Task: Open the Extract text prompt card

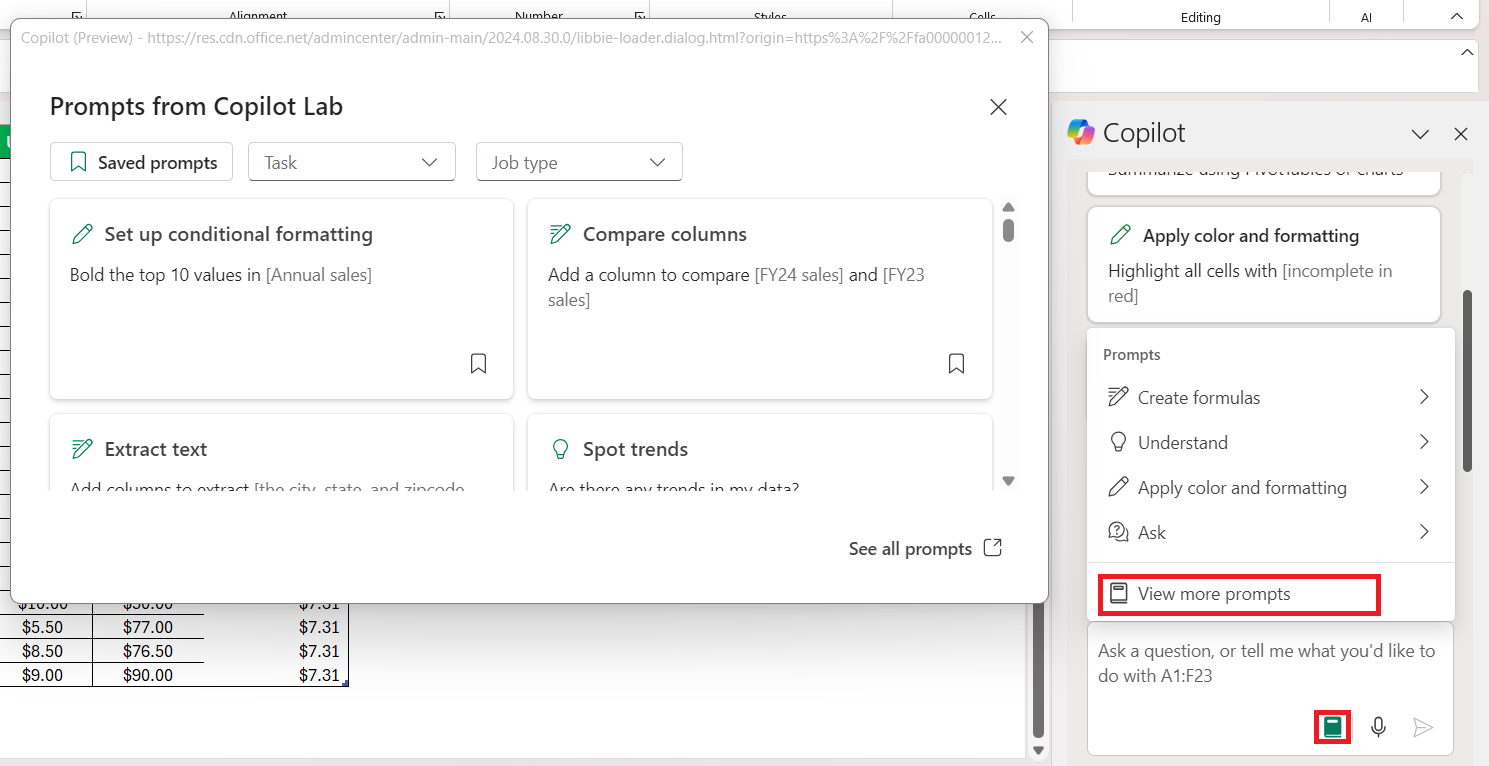Action: pyautogui.click(x=281, y=452)
